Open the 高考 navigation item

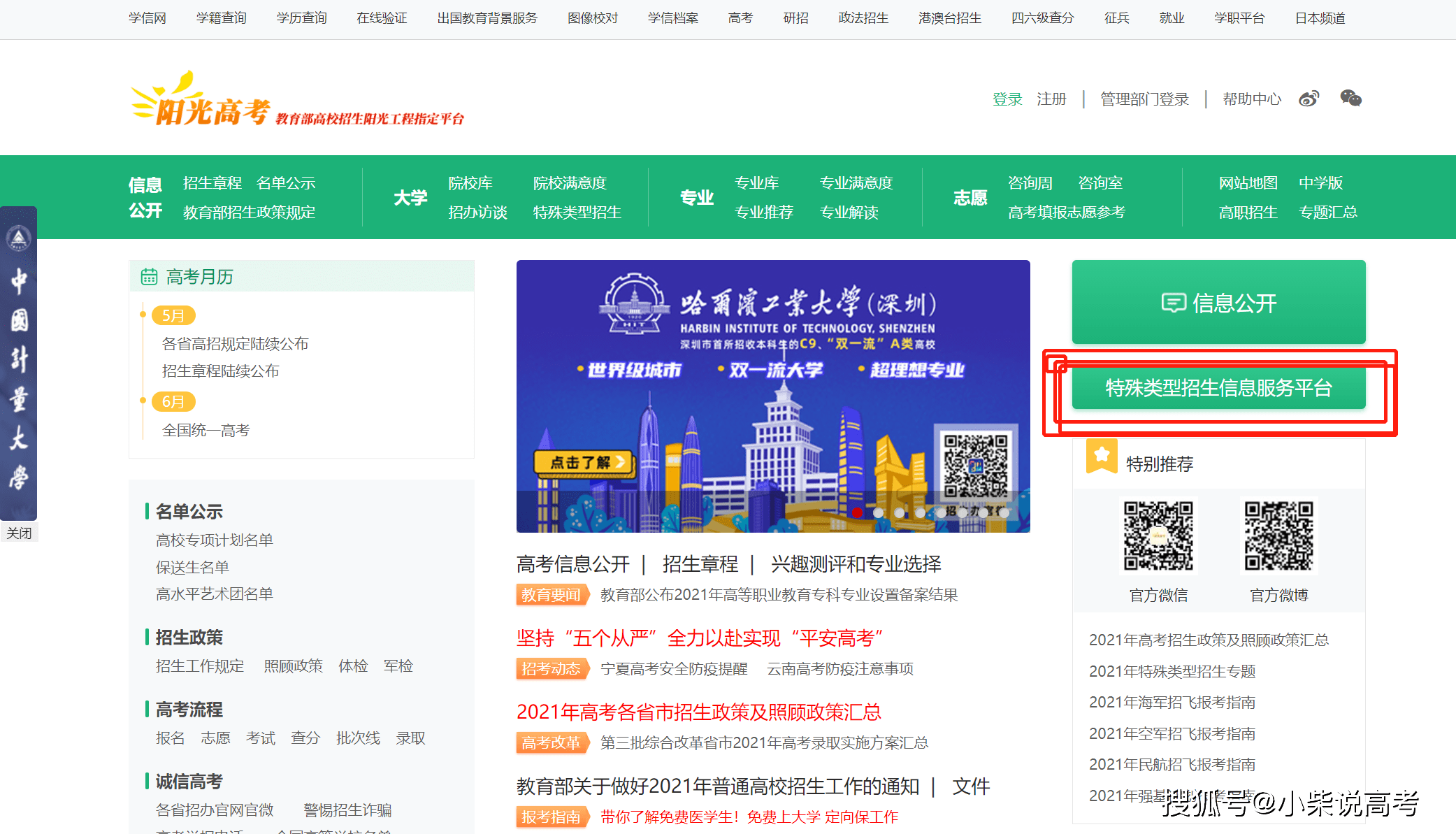pyautogui.click(x=740, y=18)
